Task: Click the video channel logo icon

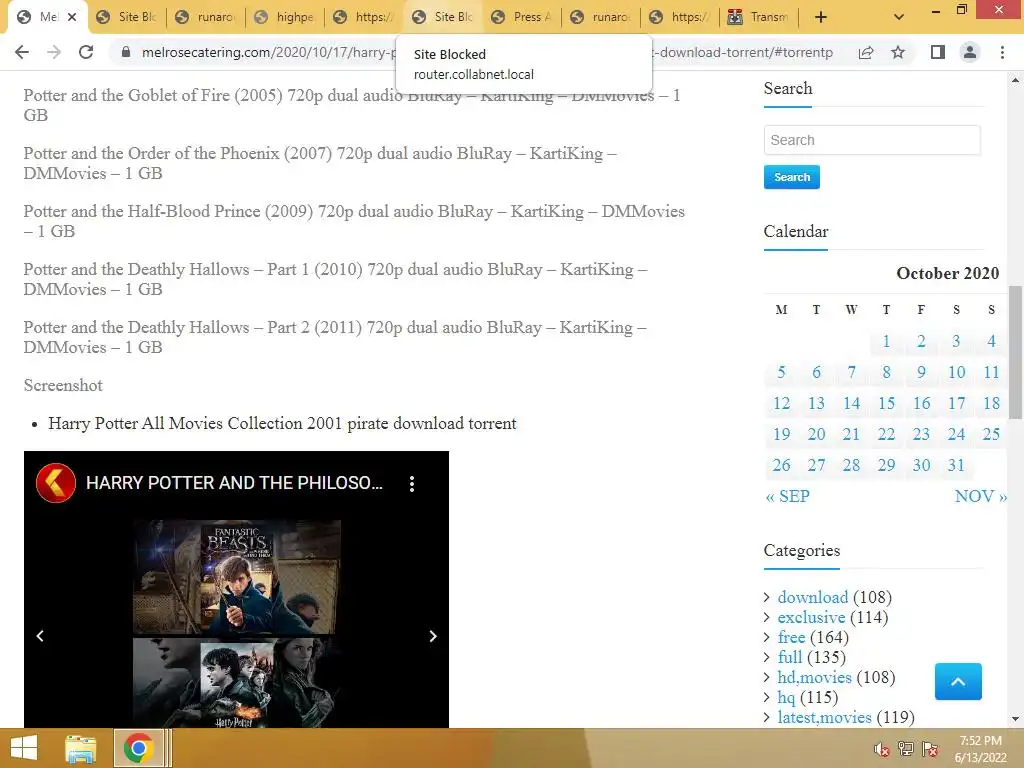Action: click(x=56, y=483)
